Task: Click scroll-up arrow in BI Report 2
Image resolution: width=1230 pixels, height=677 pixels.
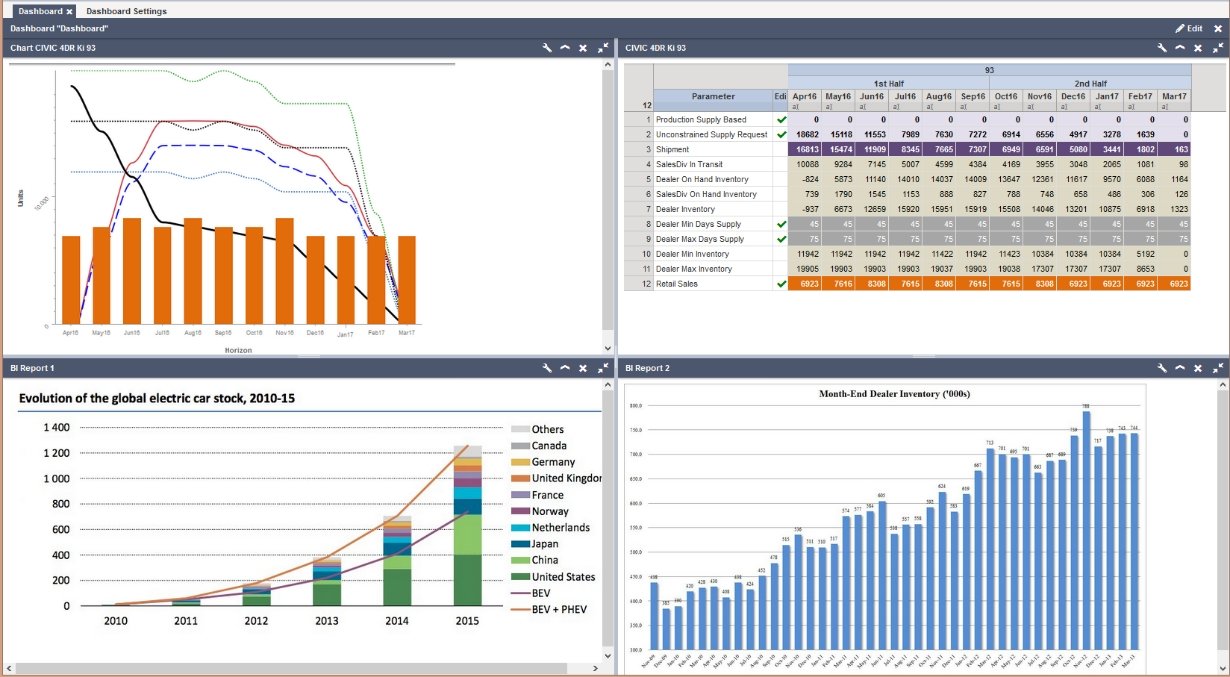Action: tap(1223, 384)
